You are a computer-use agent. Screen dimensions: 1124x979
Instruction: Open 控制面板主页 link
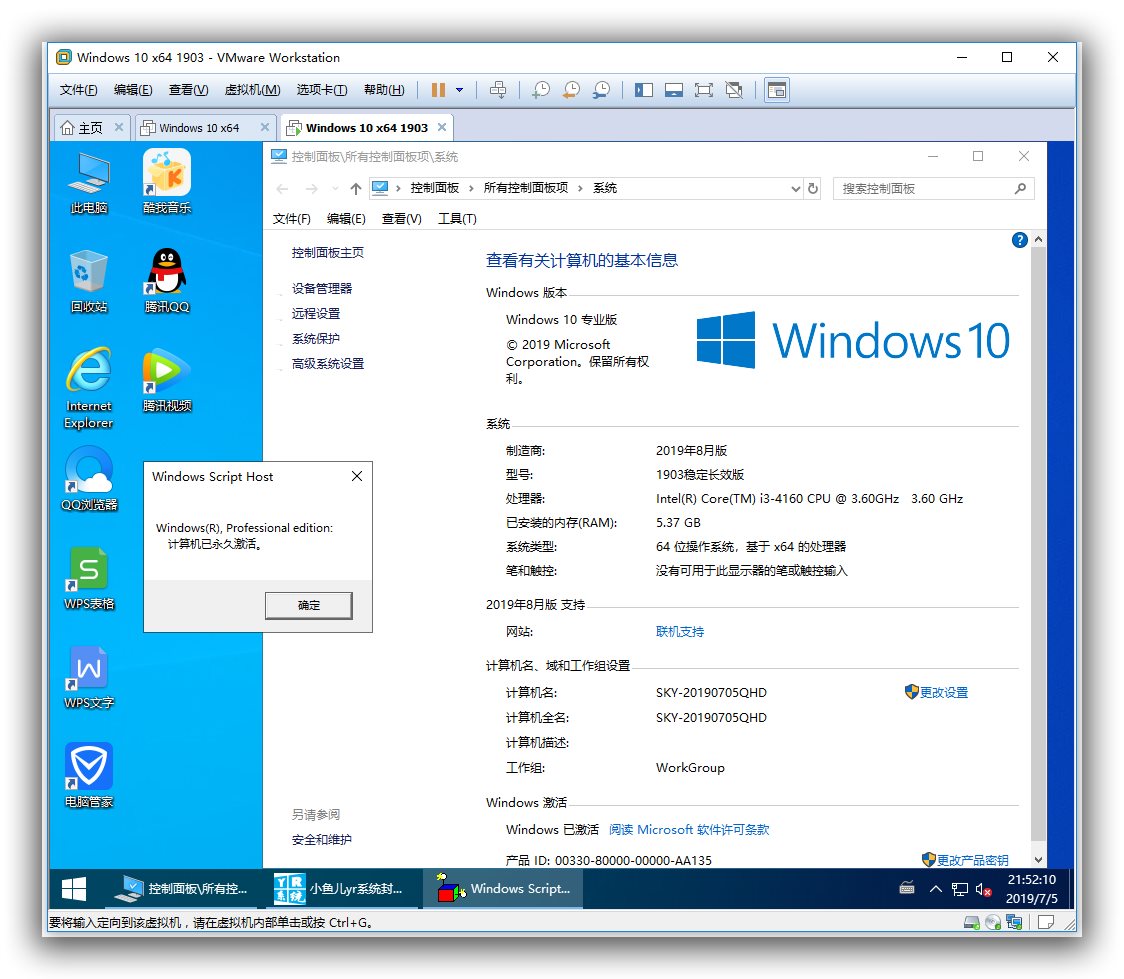coord(328,252)
